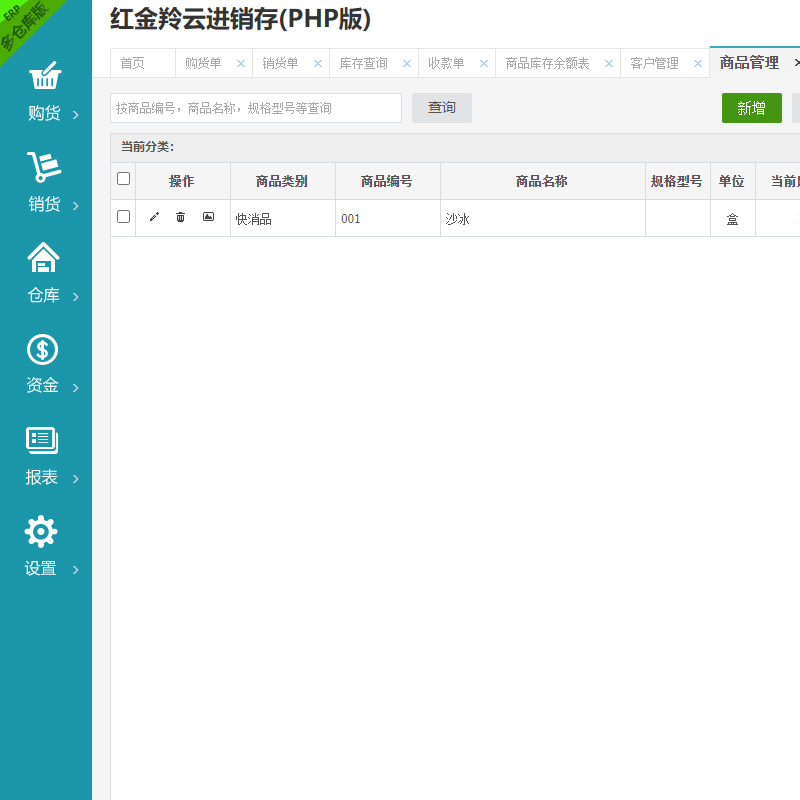Switch to the 客户管理 tab
Viewport: 800px width, 800px height.
tap(654, 63)
